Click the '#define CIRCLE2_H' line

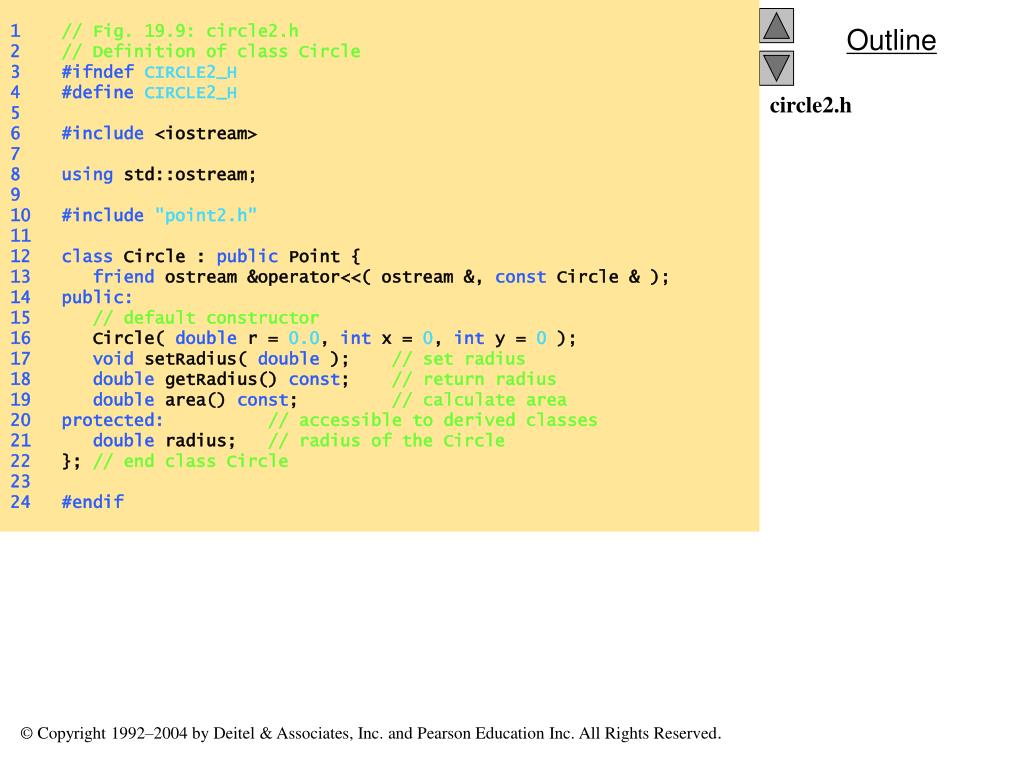[149, 92]
